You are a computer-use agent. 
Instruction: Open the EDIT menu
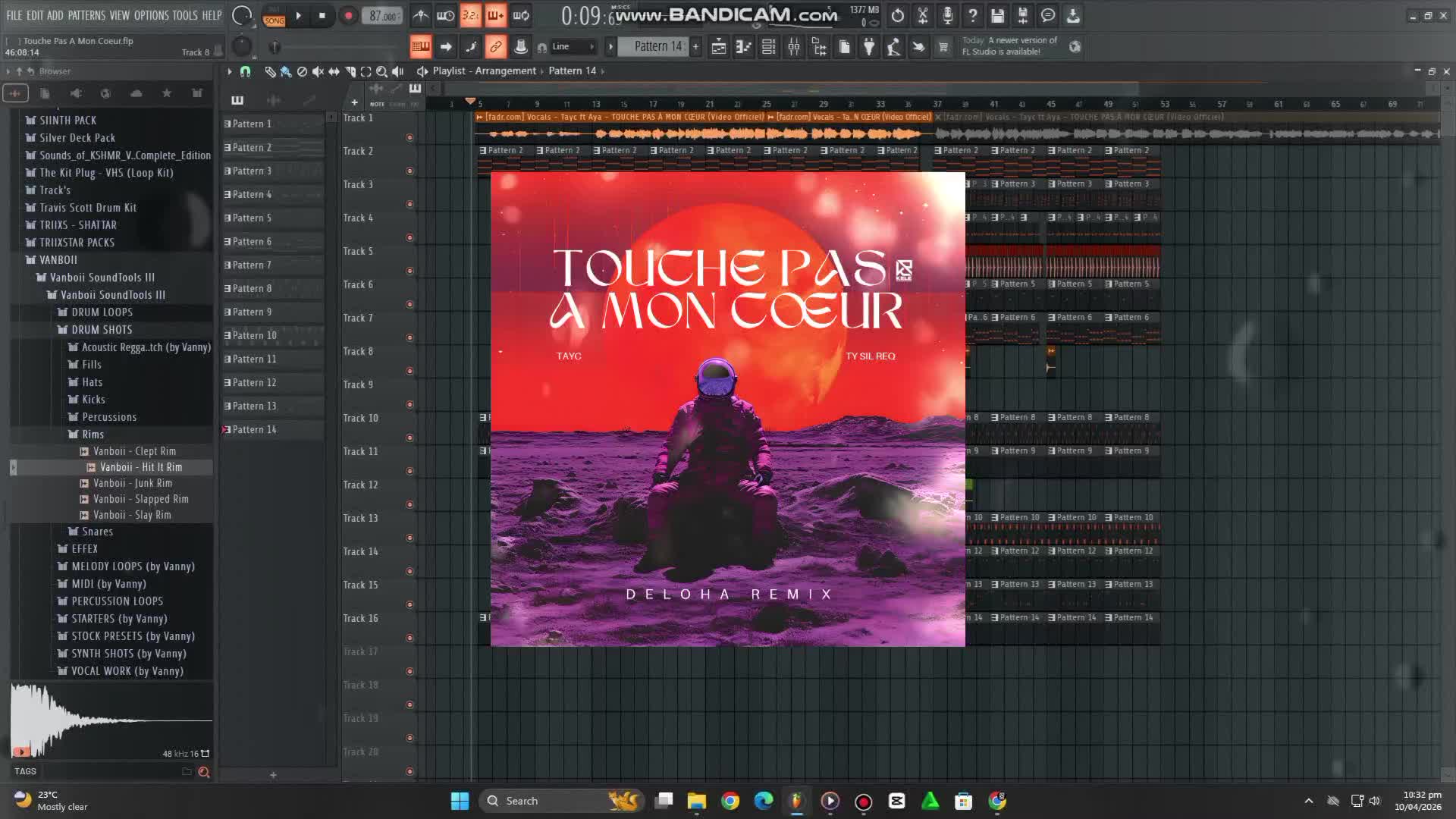coord(35,15)
